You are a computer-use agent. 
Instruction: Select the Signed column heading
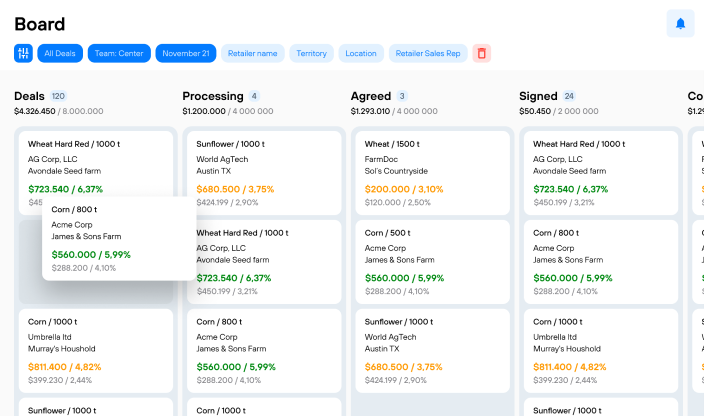click(538, 96)
